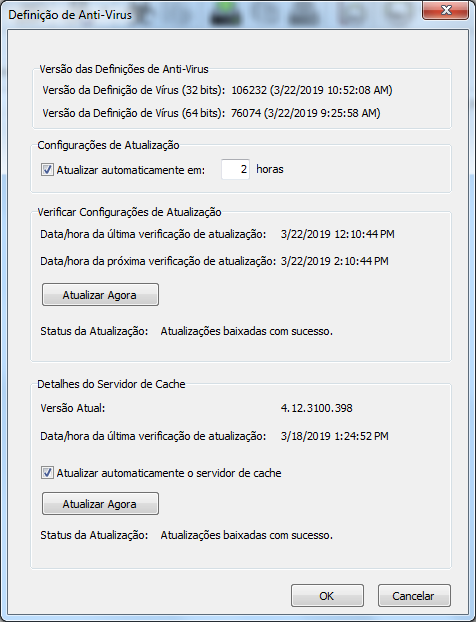Image resolution: width=476 pixels, height=622 pixels.
Task: Click Atualizar Agora under Verificar Configurações
Action: point(100,295)
